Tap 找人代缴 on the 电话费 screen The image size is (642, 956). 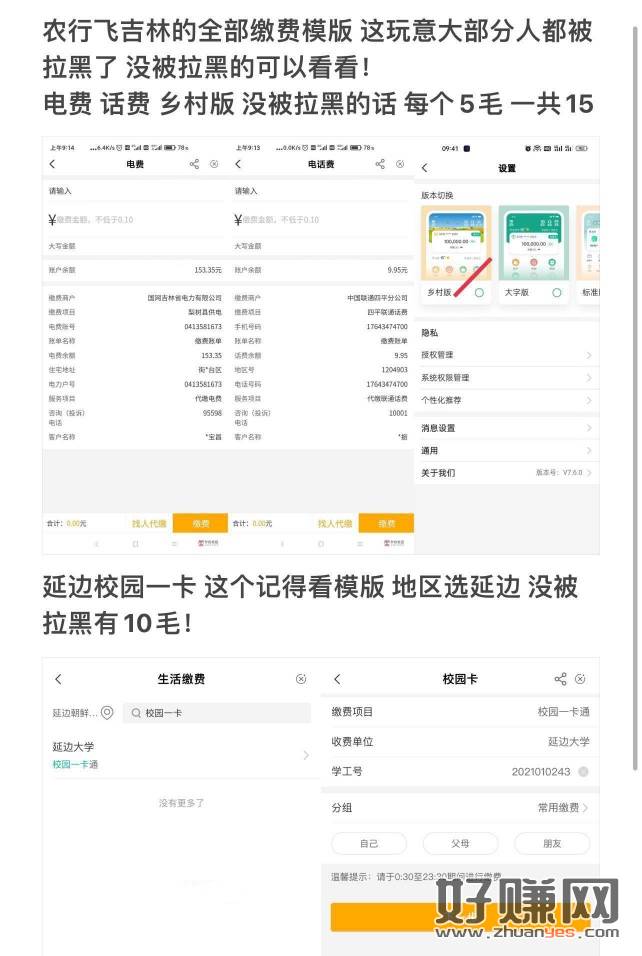coord(335,523)
